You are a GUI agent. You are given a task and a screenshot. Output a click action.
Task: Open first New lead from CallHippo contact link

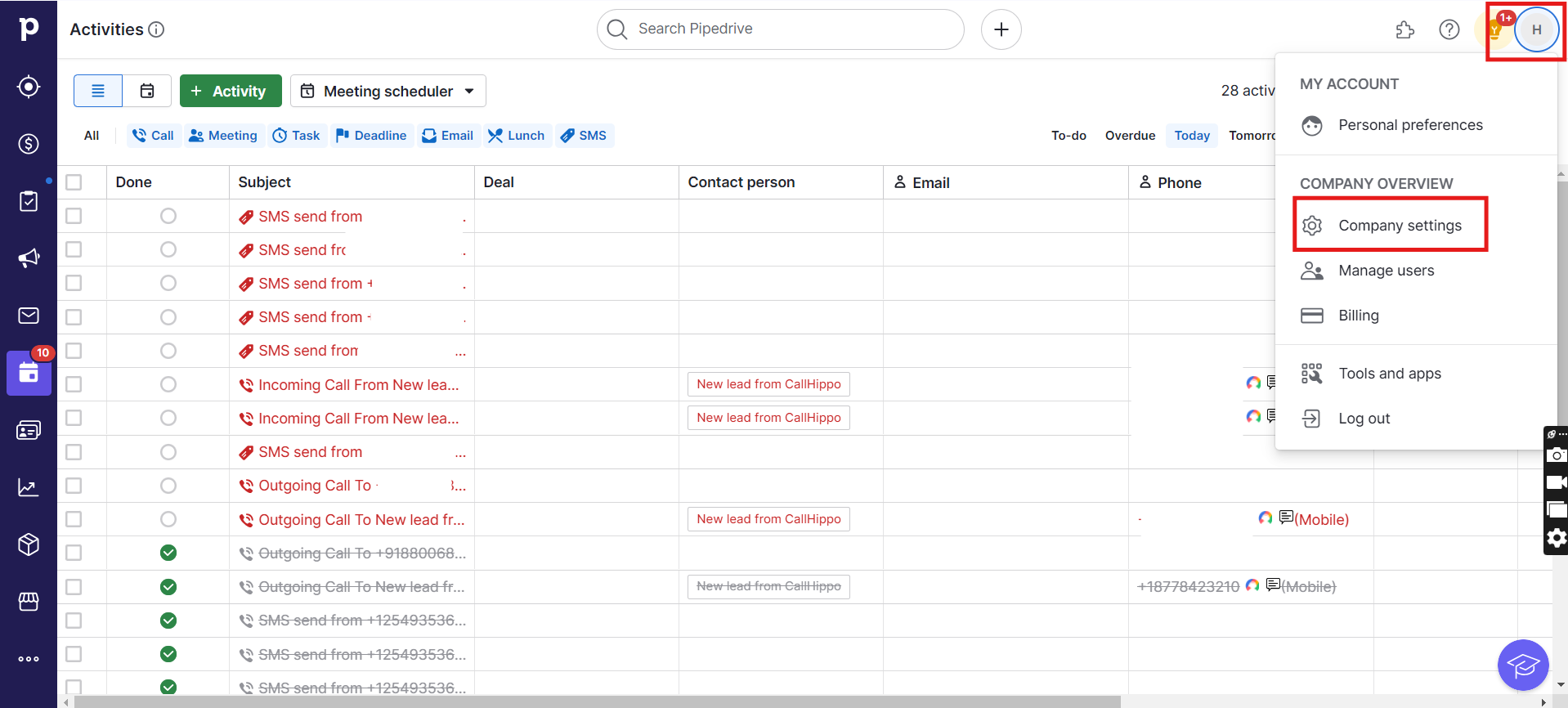768,384
